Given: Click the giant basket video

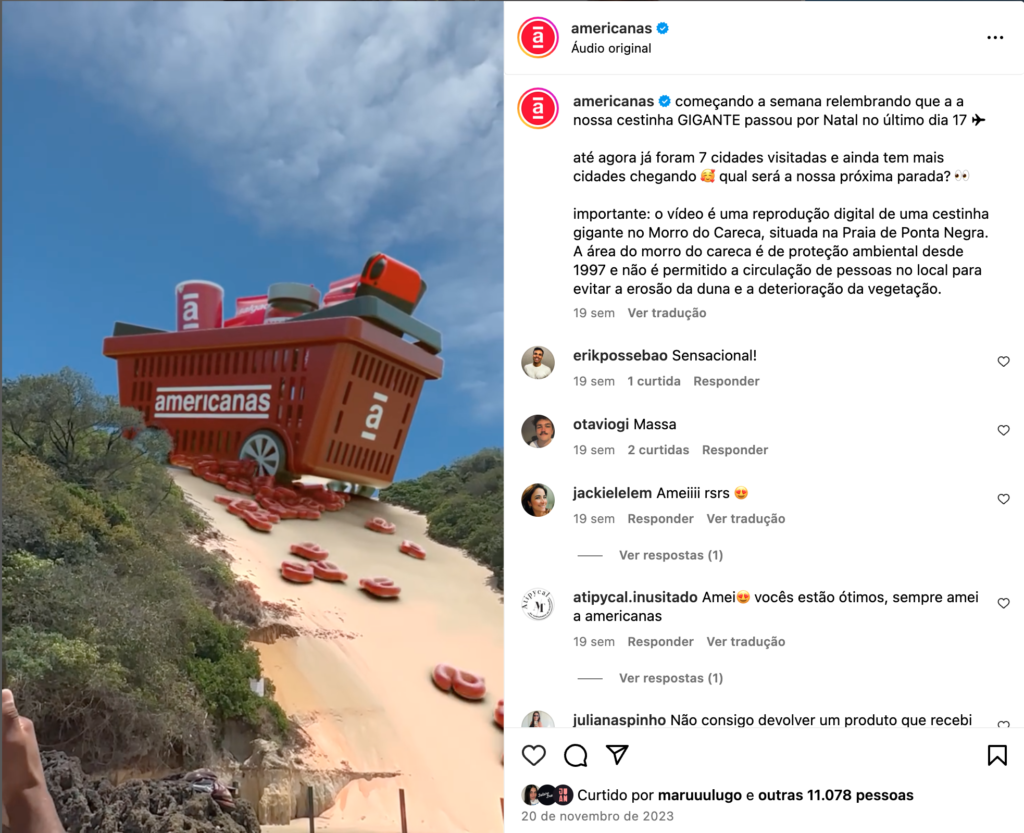Looking at the screenshot, I should tap(252, 416).
